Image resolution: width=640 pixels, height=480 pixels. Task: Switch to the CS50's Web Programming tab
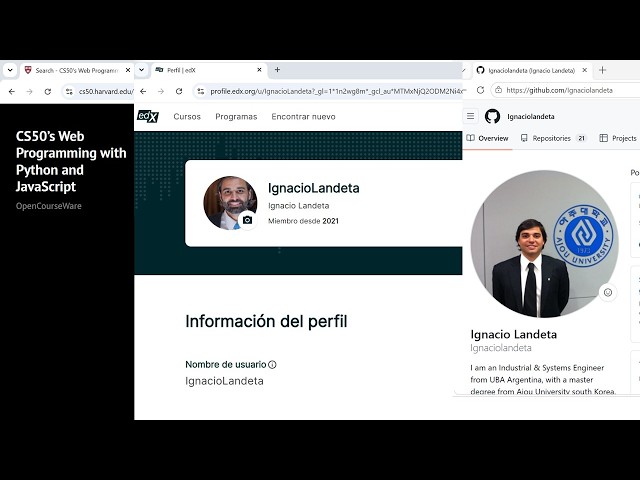coord(76,70)
